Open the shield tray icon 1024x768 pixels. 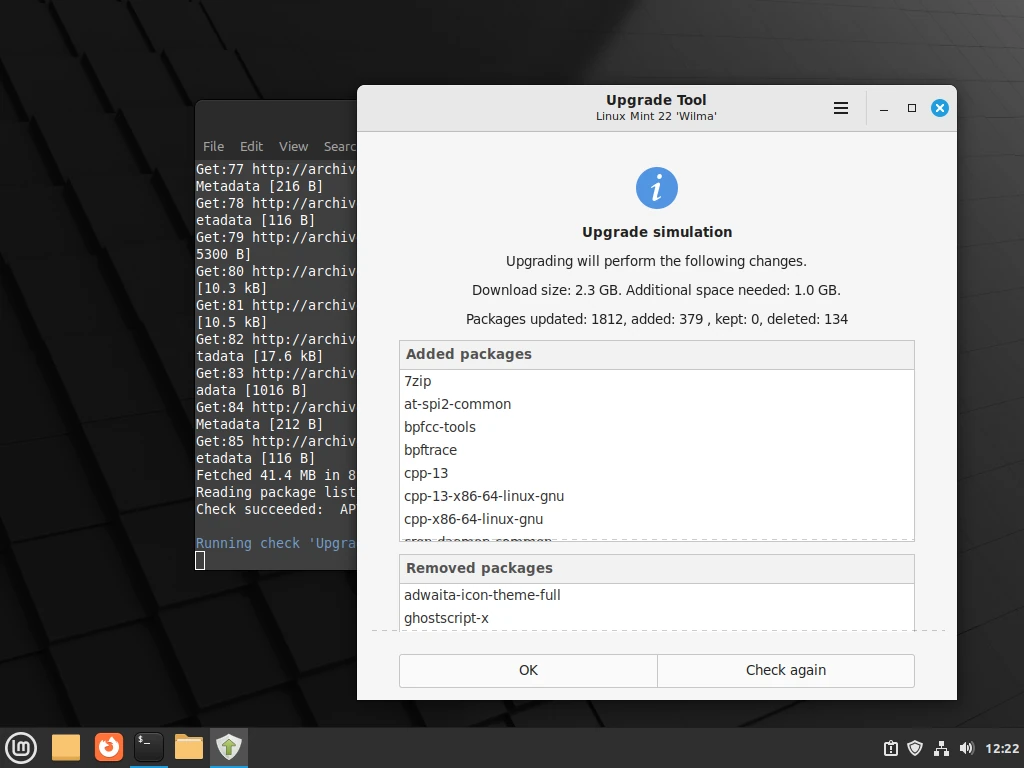(915, 748)
